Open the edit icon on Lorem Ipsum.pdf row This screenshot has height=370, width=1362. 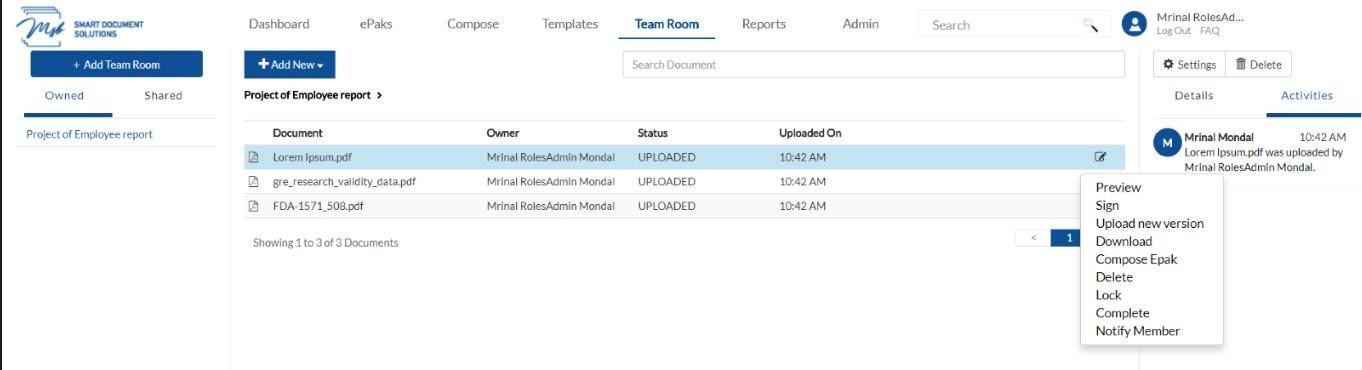(x=1101, y=157)
